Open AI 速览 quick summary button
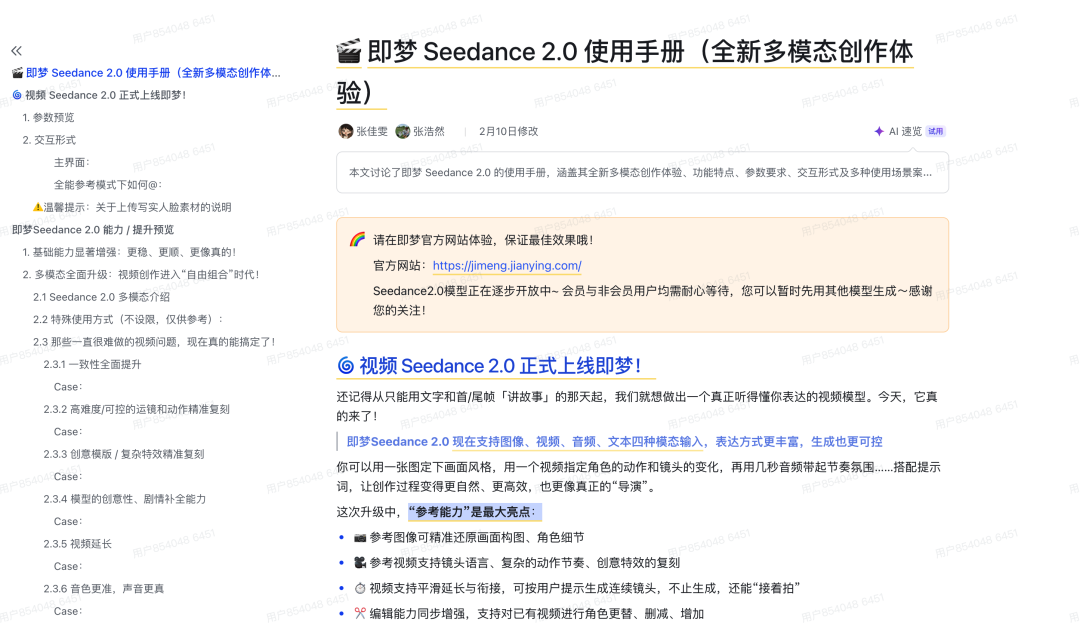 click(x=905, y=131)
